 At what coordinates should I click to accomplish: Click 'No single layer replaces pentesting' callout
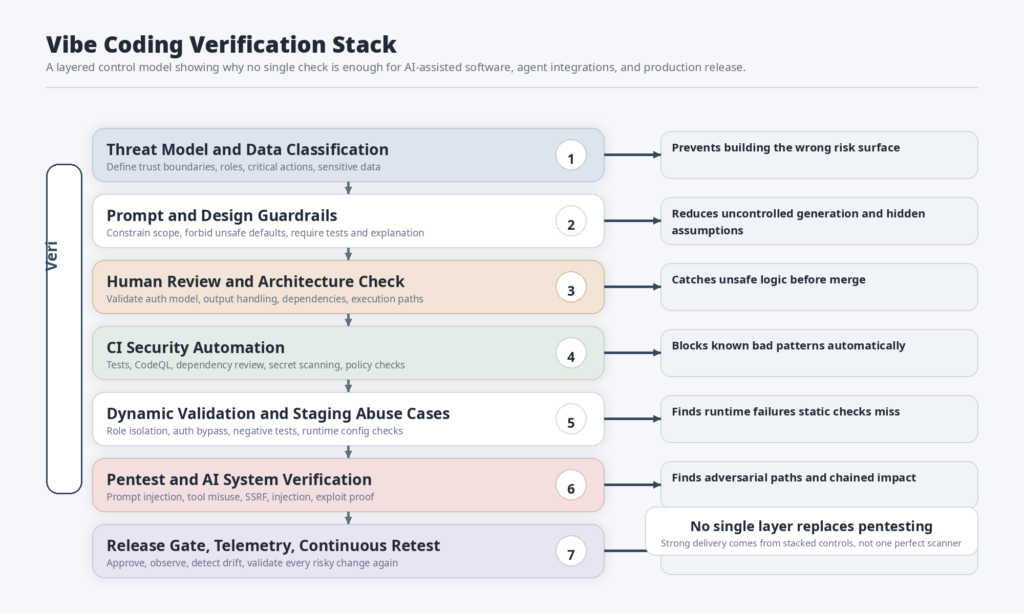(811, 526)
